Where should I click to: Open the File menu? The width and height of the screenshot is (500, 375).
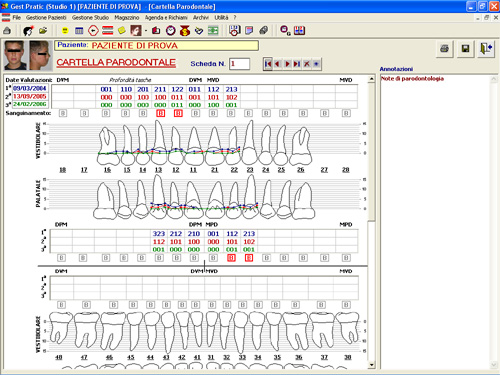(x=17, y=17)
